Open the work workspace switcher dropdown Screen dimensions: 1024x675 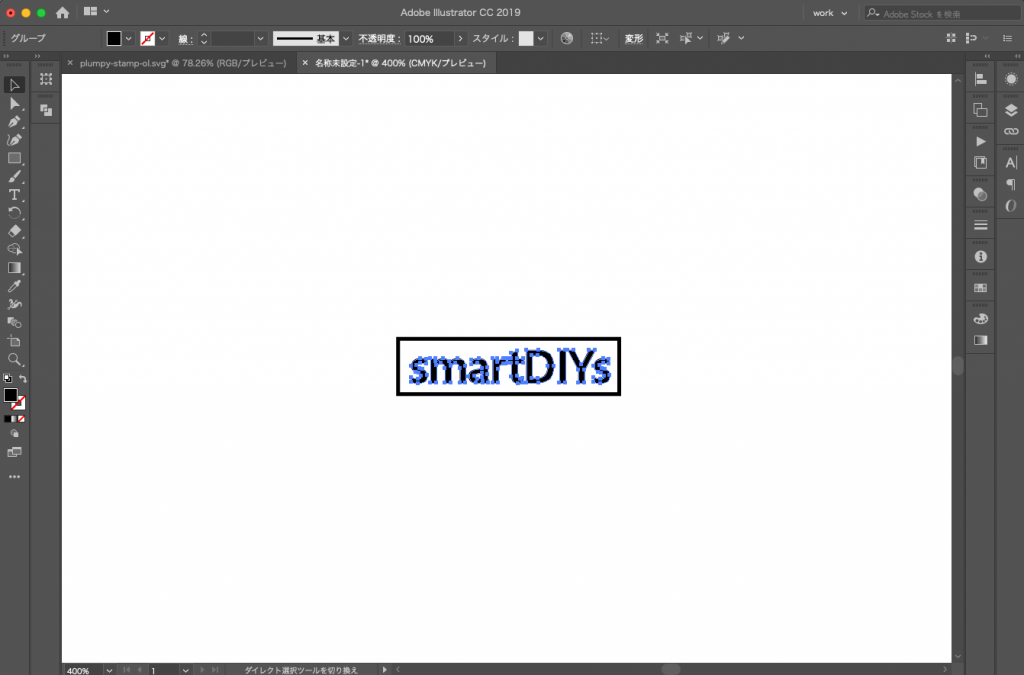(830, 13)
